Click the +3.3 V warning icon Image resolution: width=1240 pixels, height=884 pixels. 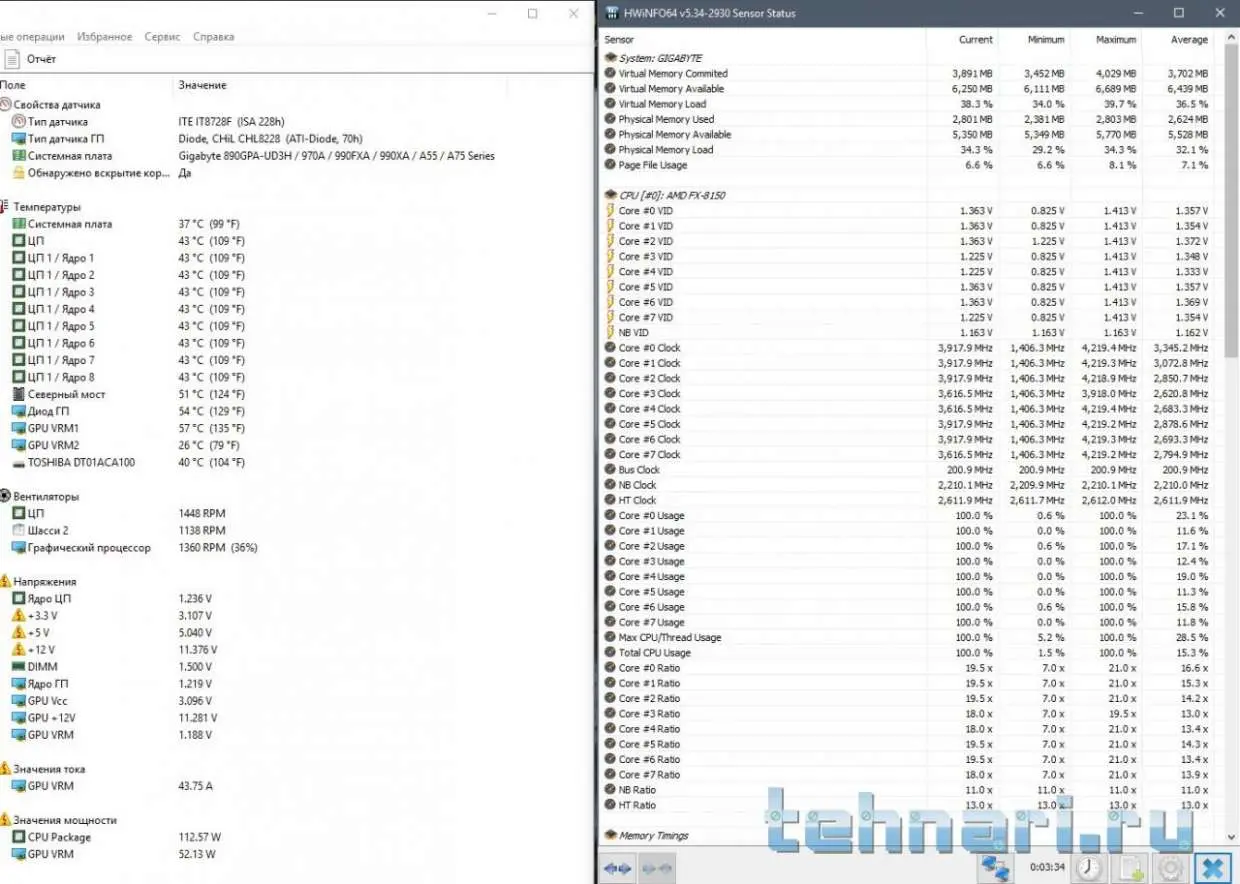19,615
